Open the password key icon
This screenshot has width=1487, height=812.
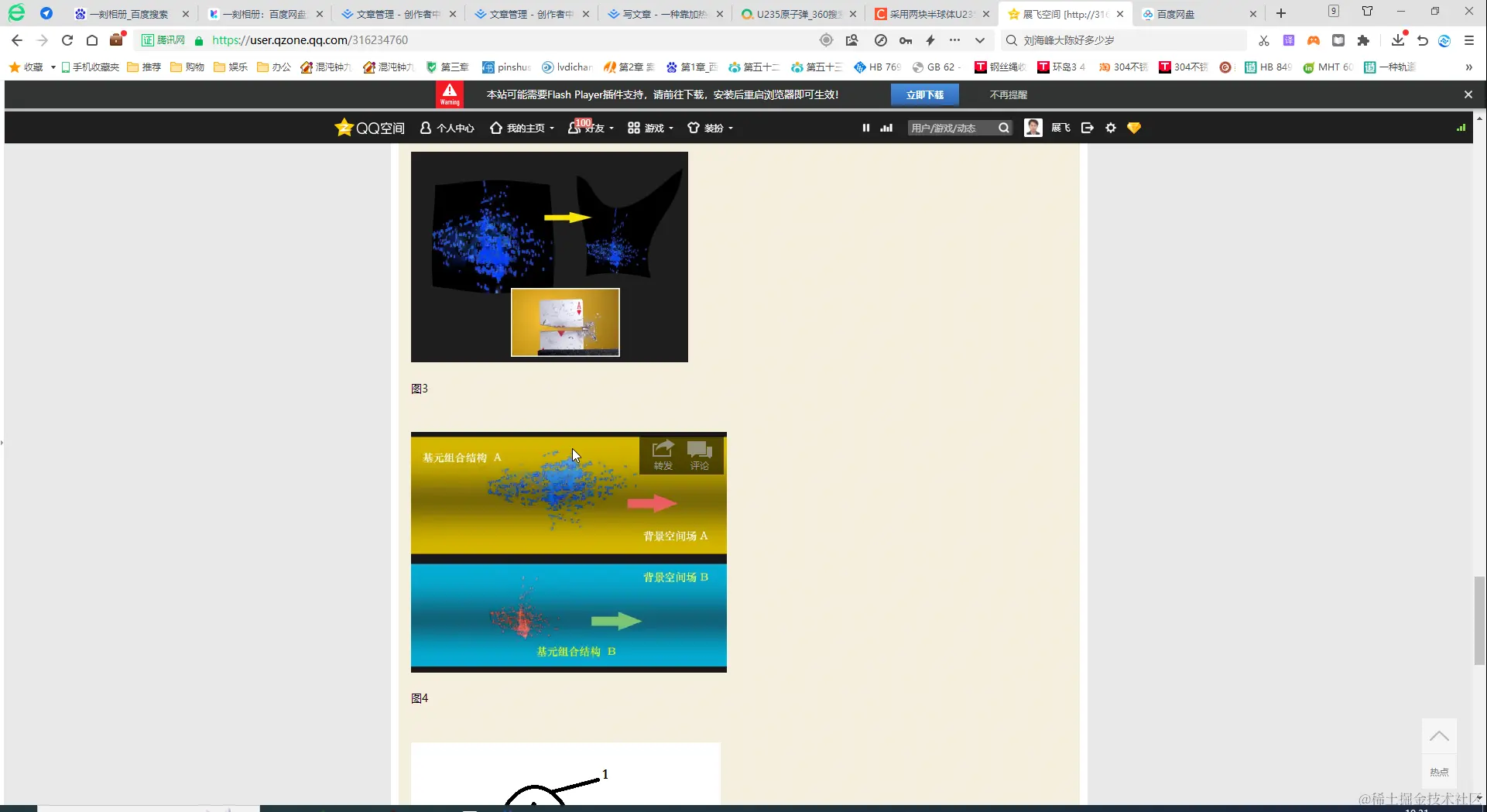point(906,40)
